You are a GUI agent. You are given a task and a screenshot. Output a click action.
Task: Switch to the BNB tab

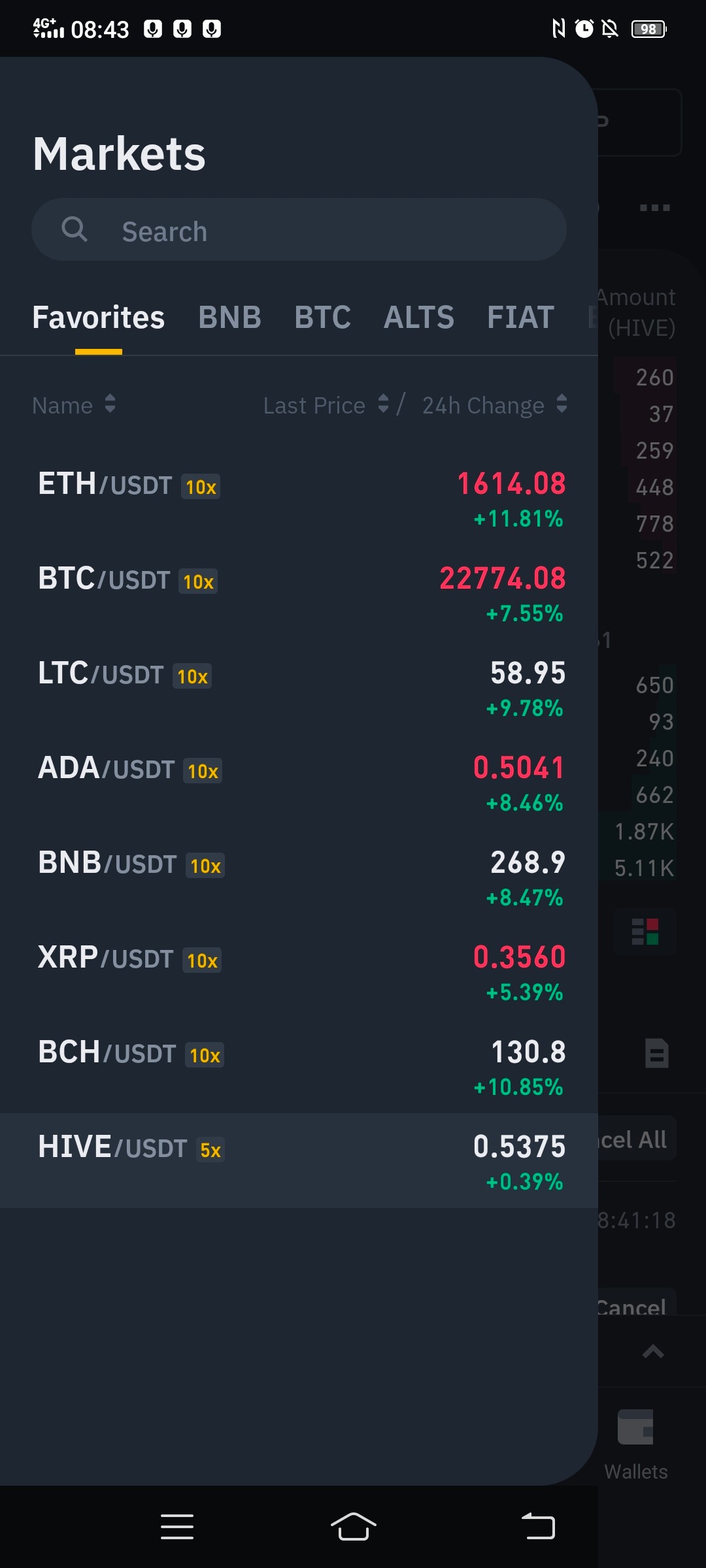tap(229, 318)
